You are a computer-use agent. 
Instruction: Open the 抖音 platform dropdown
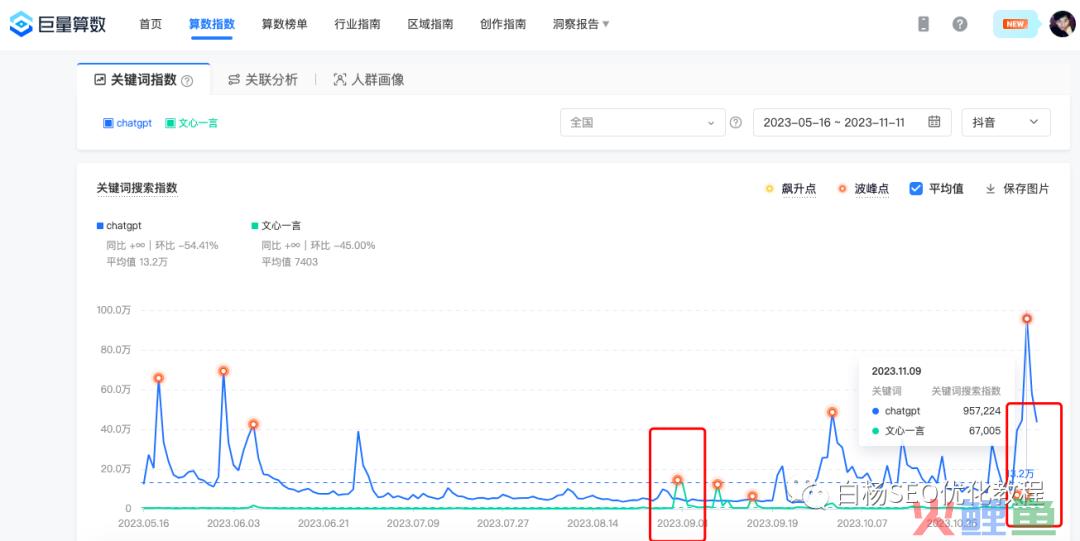(x=1006, y=123)
